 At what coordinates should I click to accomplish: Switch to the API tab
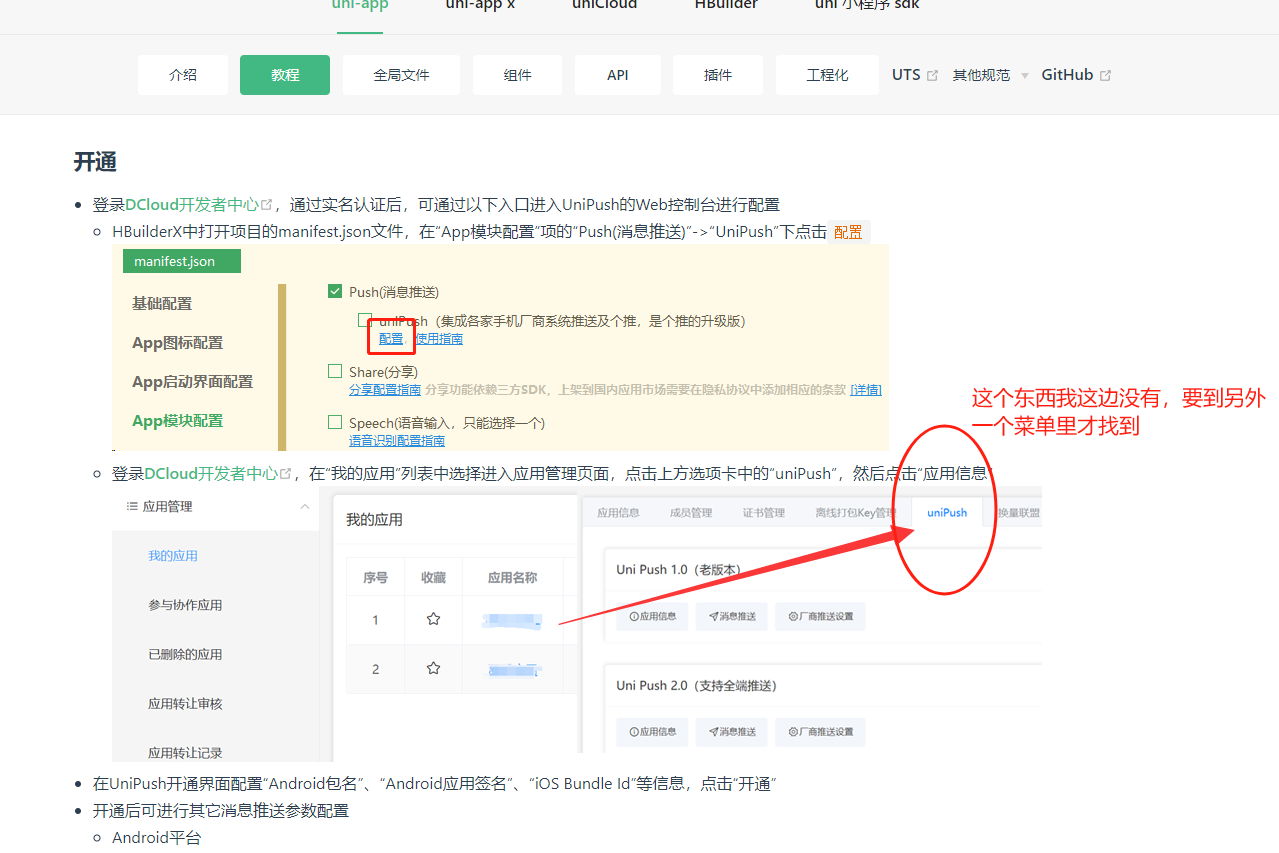617,75
